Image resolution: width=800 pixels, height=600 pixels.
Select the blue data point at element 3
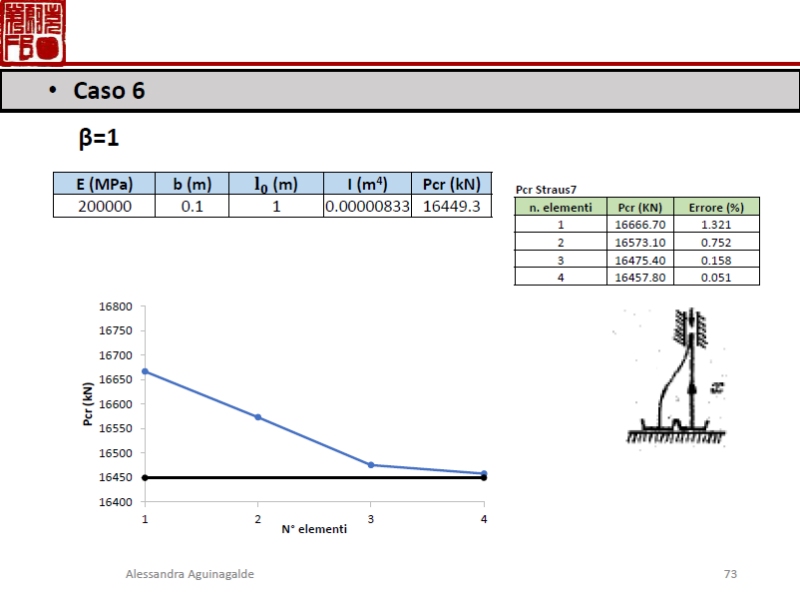(x=371, y=465)
